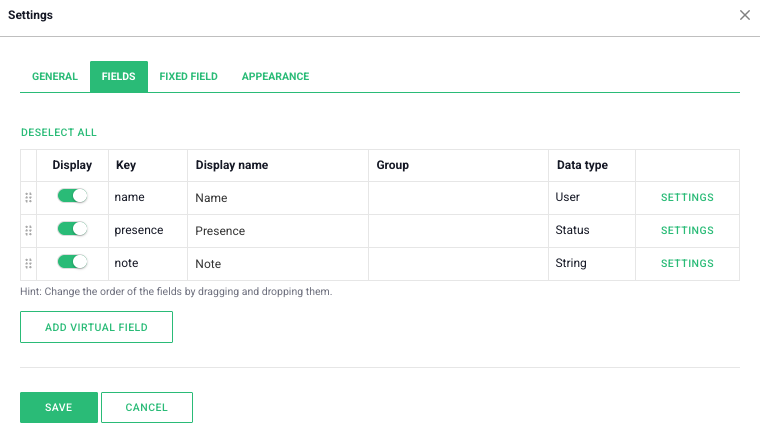Close the Settings dialog with X icon

[744, 15]
